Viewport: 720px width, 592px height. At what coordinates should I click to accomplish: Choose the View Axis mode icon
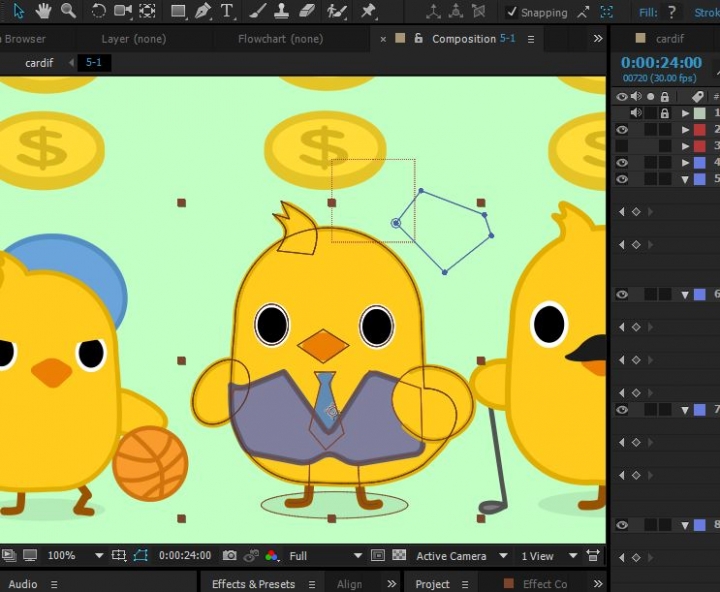tap(478, 12)
